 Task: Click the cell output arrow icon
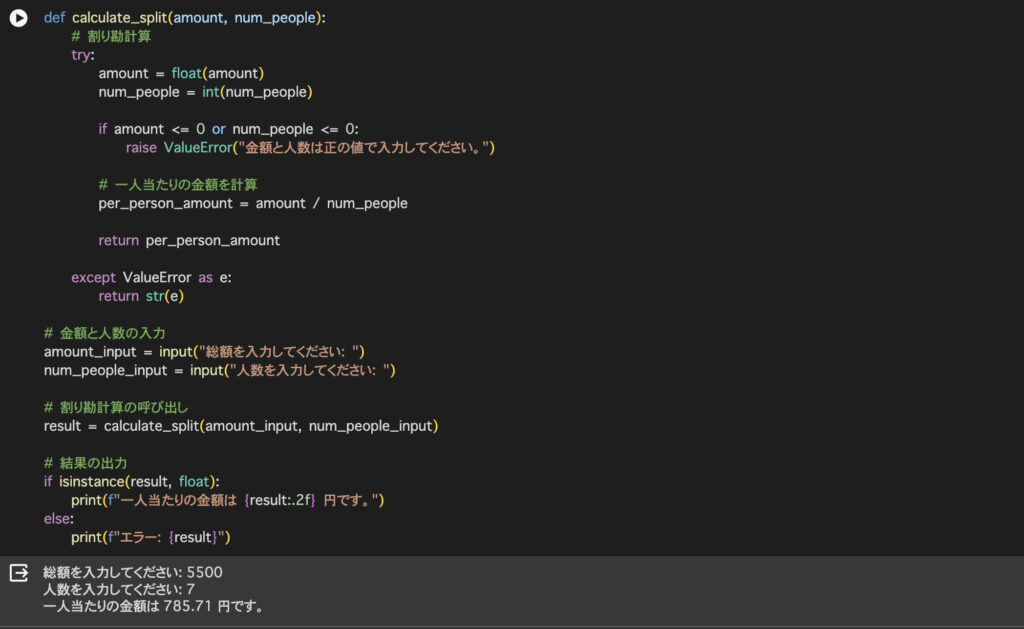18,573
